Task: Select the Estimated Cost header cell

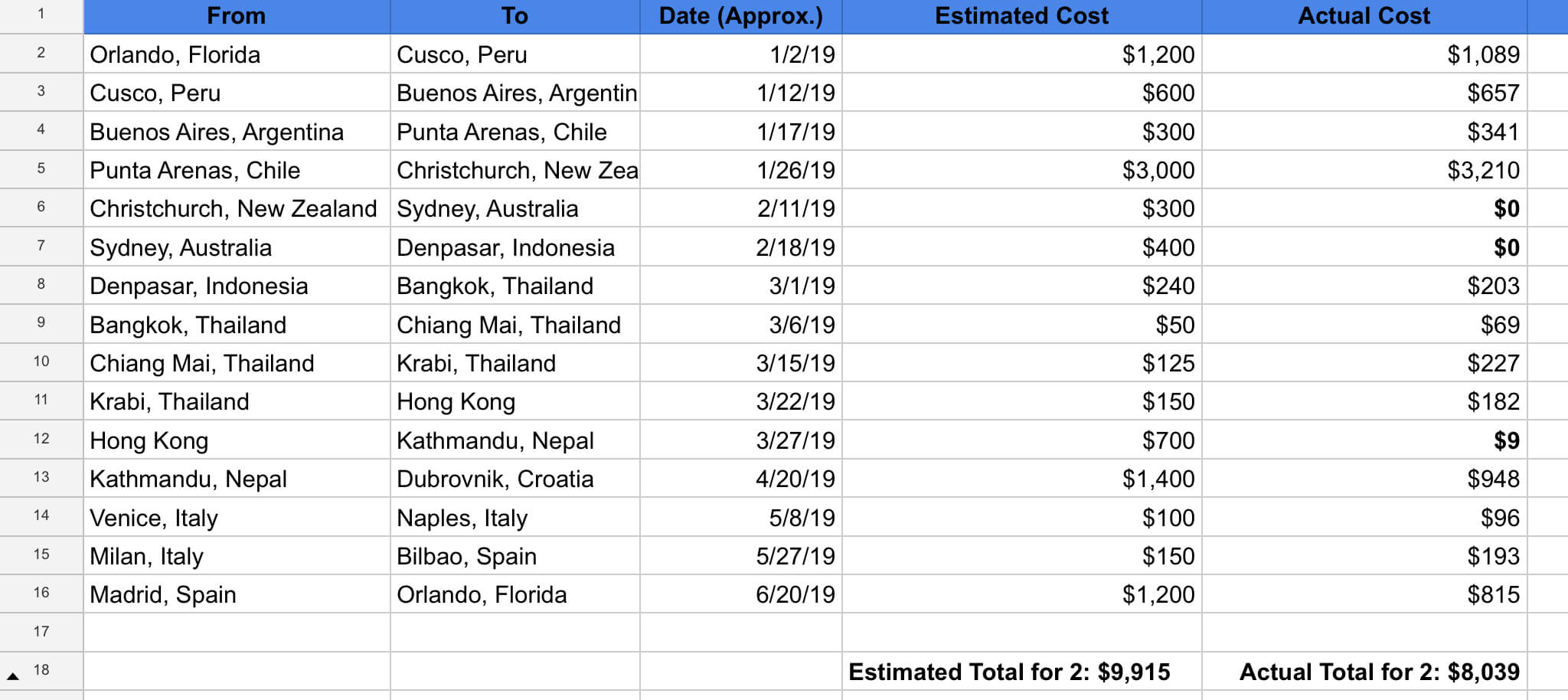Action: 1022,16
